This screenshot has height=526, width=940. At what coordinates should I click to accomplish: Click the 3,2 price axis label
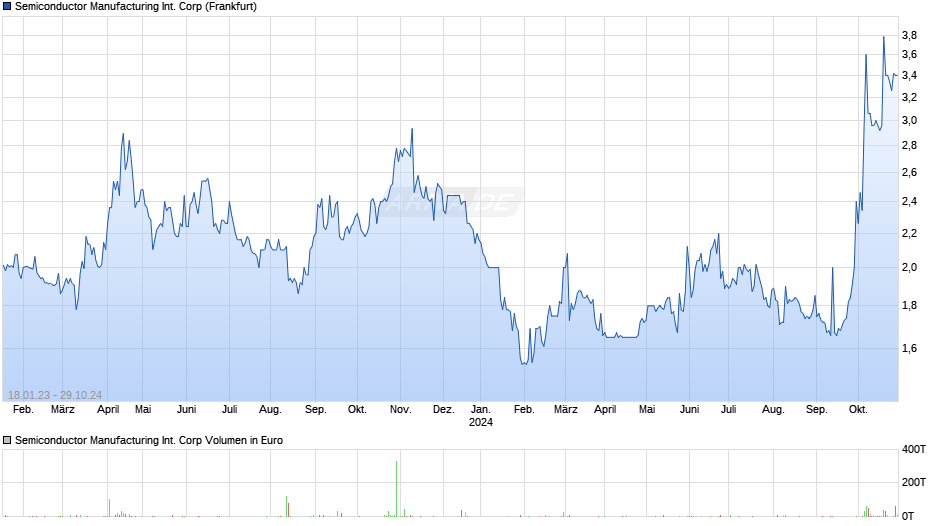tap(909, 97)
